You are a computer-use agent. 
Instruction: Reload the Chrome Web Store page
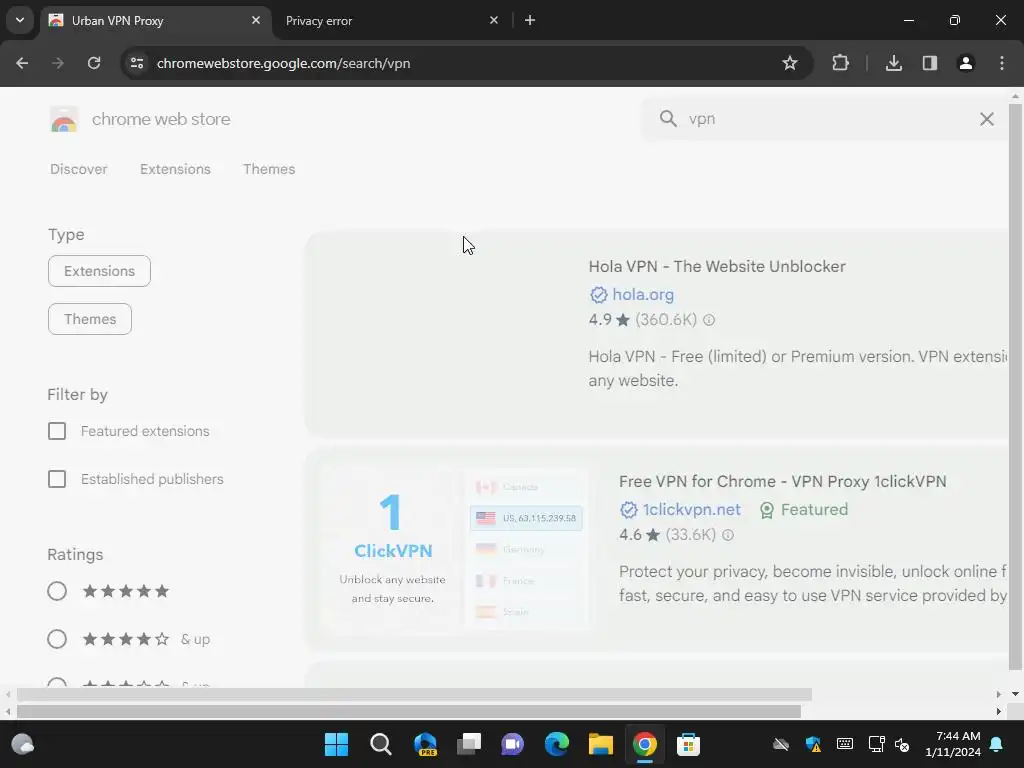[x=94, y=63]
